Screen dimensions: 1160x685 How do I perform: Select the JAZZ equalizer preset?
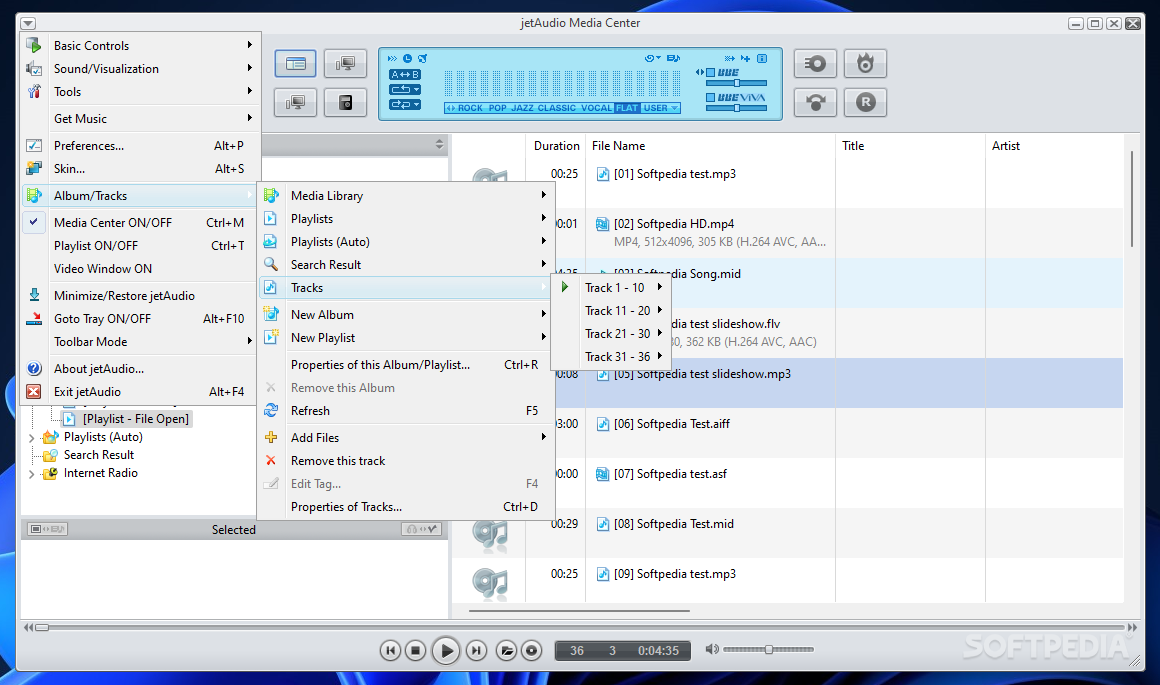522,108
